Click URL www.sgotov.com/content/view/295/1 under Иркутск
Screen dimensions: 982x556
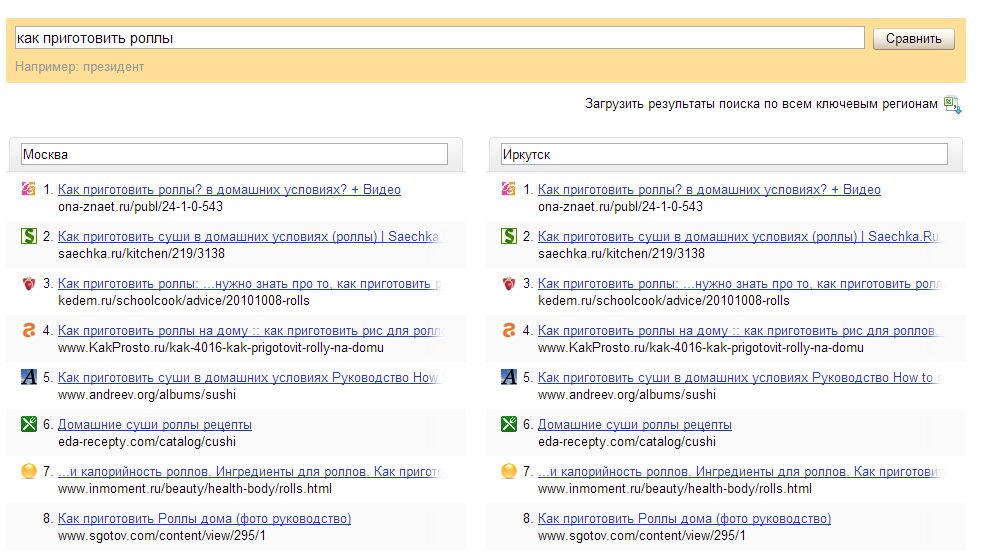(x=641, y=535)
